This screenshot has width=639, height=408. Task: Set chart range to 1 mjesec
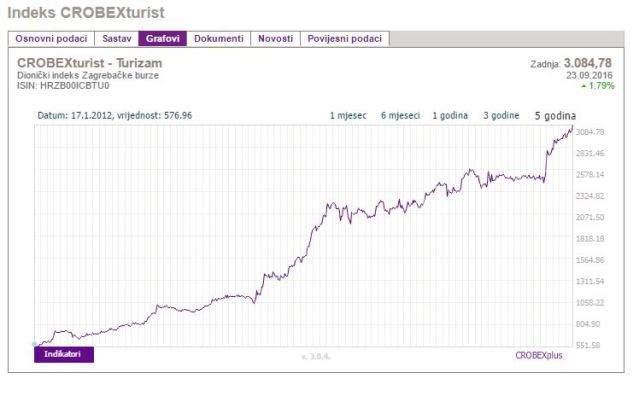pyautogui.click(x=348, y=116)
